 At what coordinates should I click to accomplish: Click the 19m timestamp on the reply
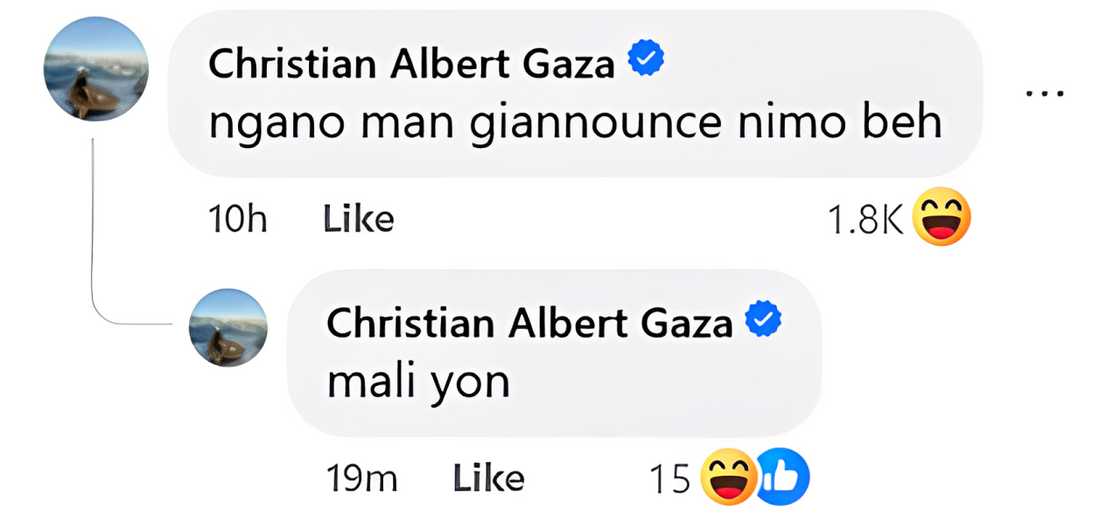[362, 478]
